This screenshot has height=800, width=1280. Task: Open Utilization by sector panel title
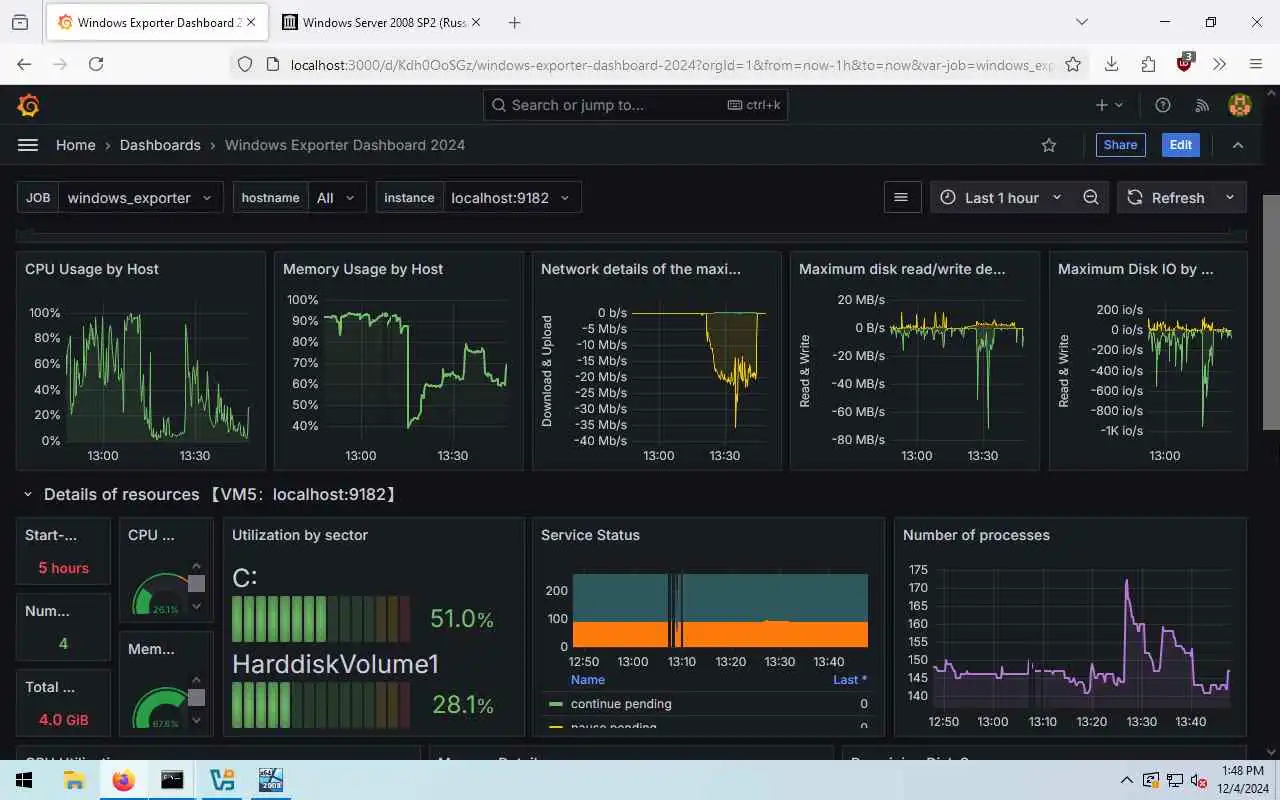(x=300, y=535)
